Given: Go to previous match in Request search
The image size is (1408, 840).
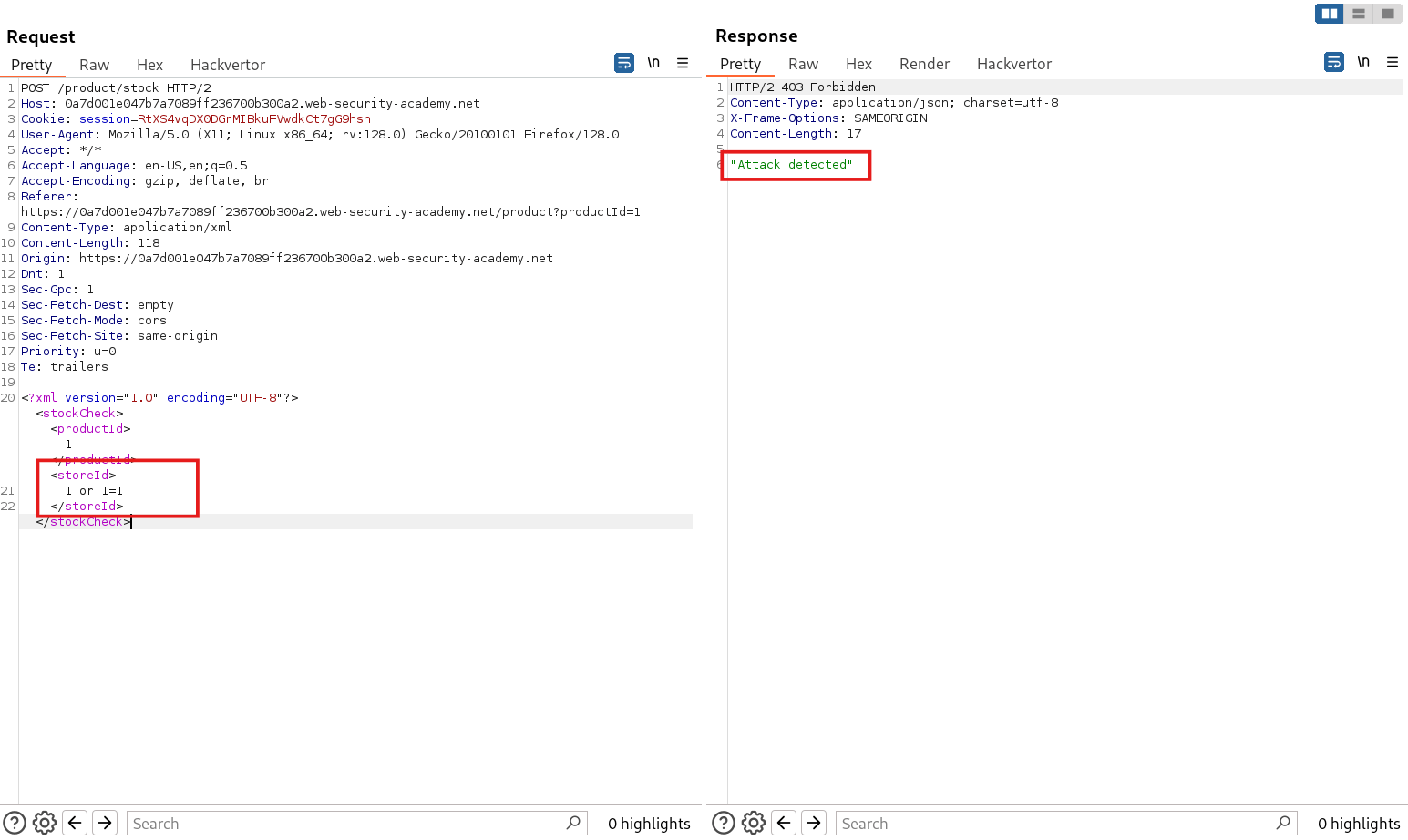Looking at the screenshot, I should click(x=75, y=823).
